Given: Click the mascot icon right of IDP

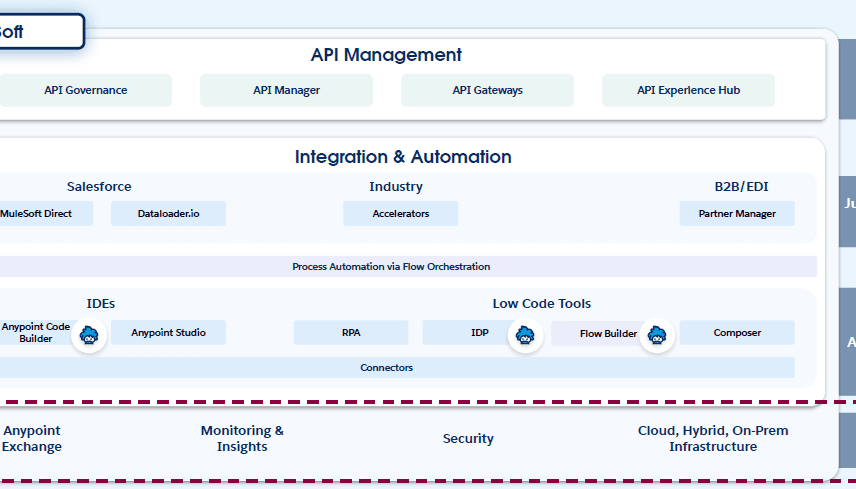Looking at the screenshot, I should click(524, 336).
